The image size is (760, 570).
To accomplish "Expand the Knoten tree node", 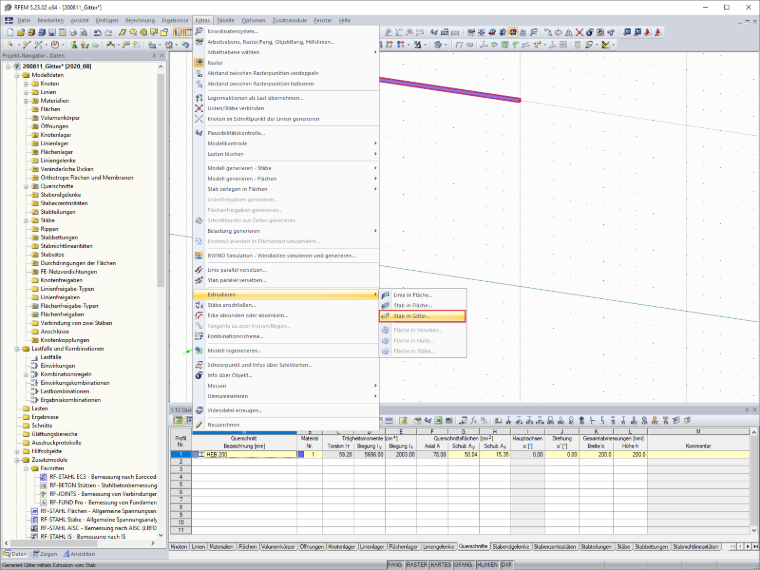I will (26, 83).
